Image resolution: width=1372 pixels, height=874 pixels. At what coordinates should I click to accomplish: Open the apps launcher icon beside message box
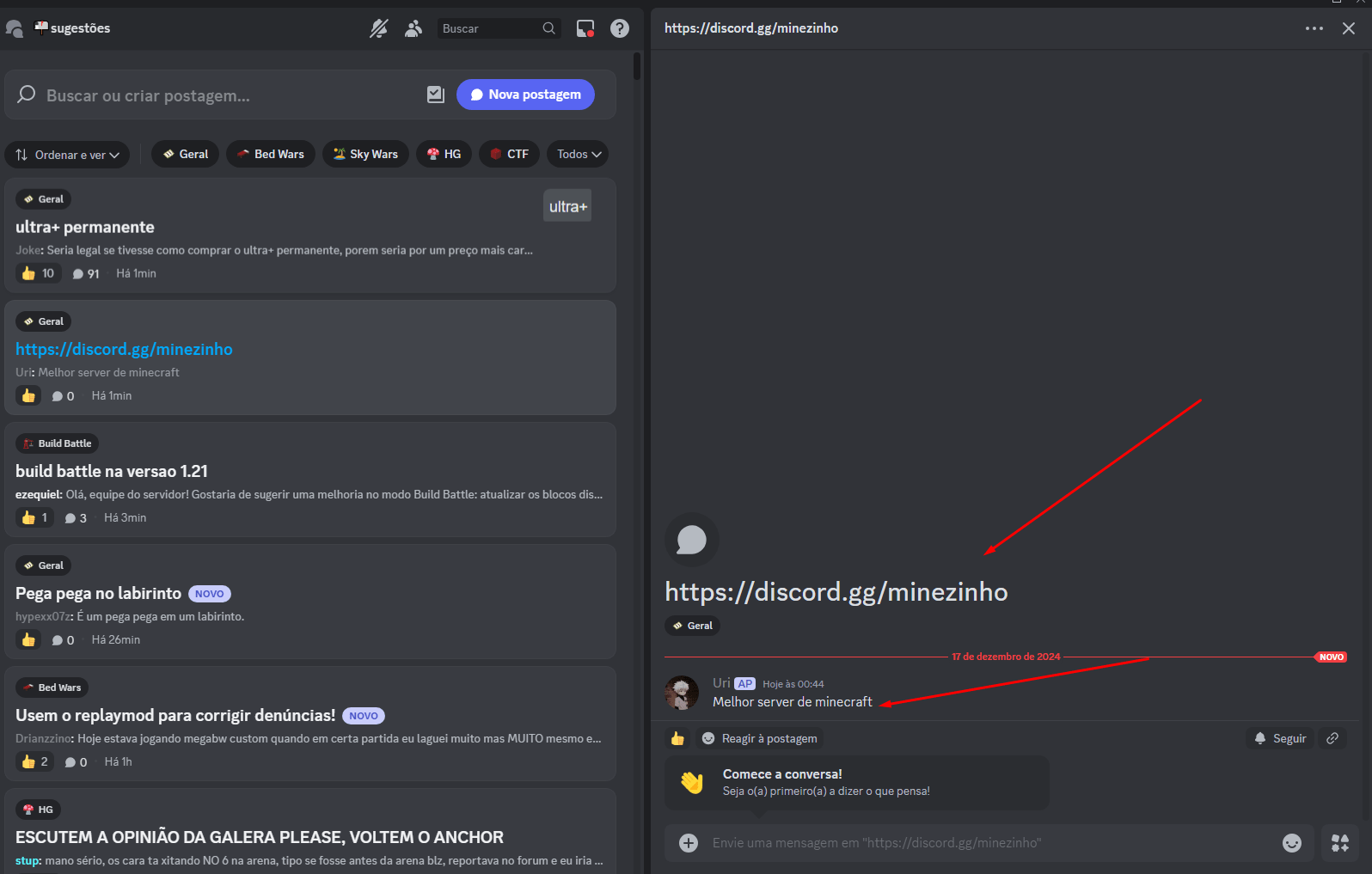(1340, 843)
